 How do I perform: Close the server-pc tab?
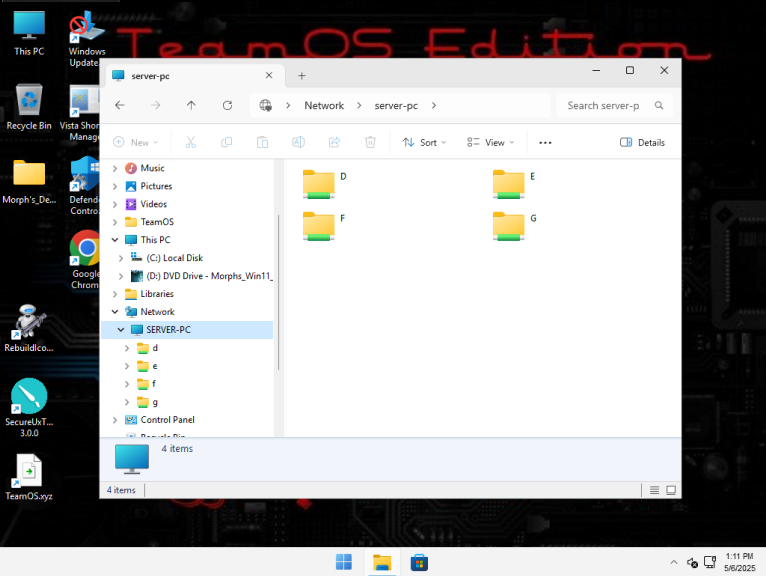[x=269, y=75]
